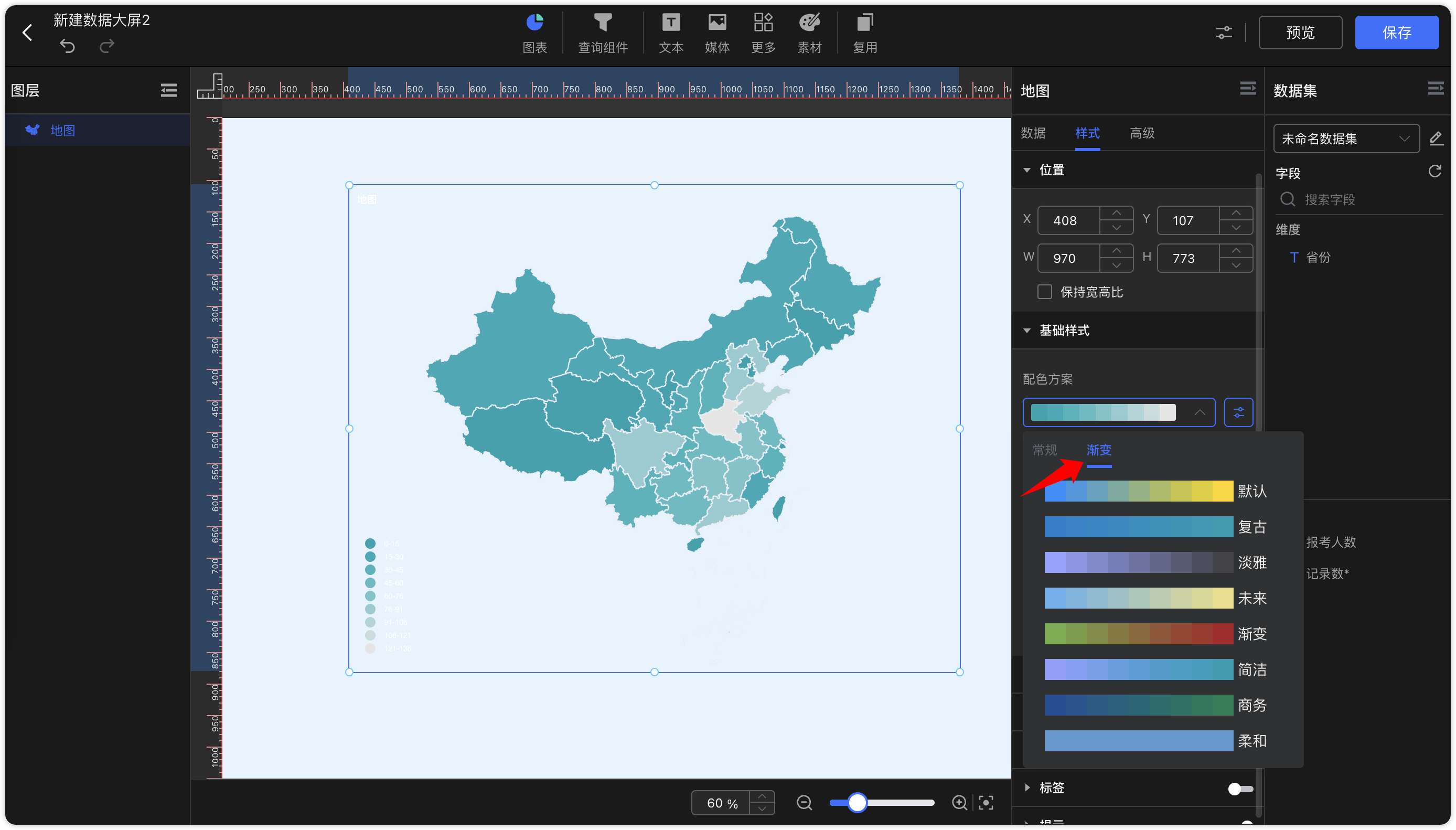Click the 60 % zoom field
The height and width of the screenshot is (830, 1456).
(721, 803)
